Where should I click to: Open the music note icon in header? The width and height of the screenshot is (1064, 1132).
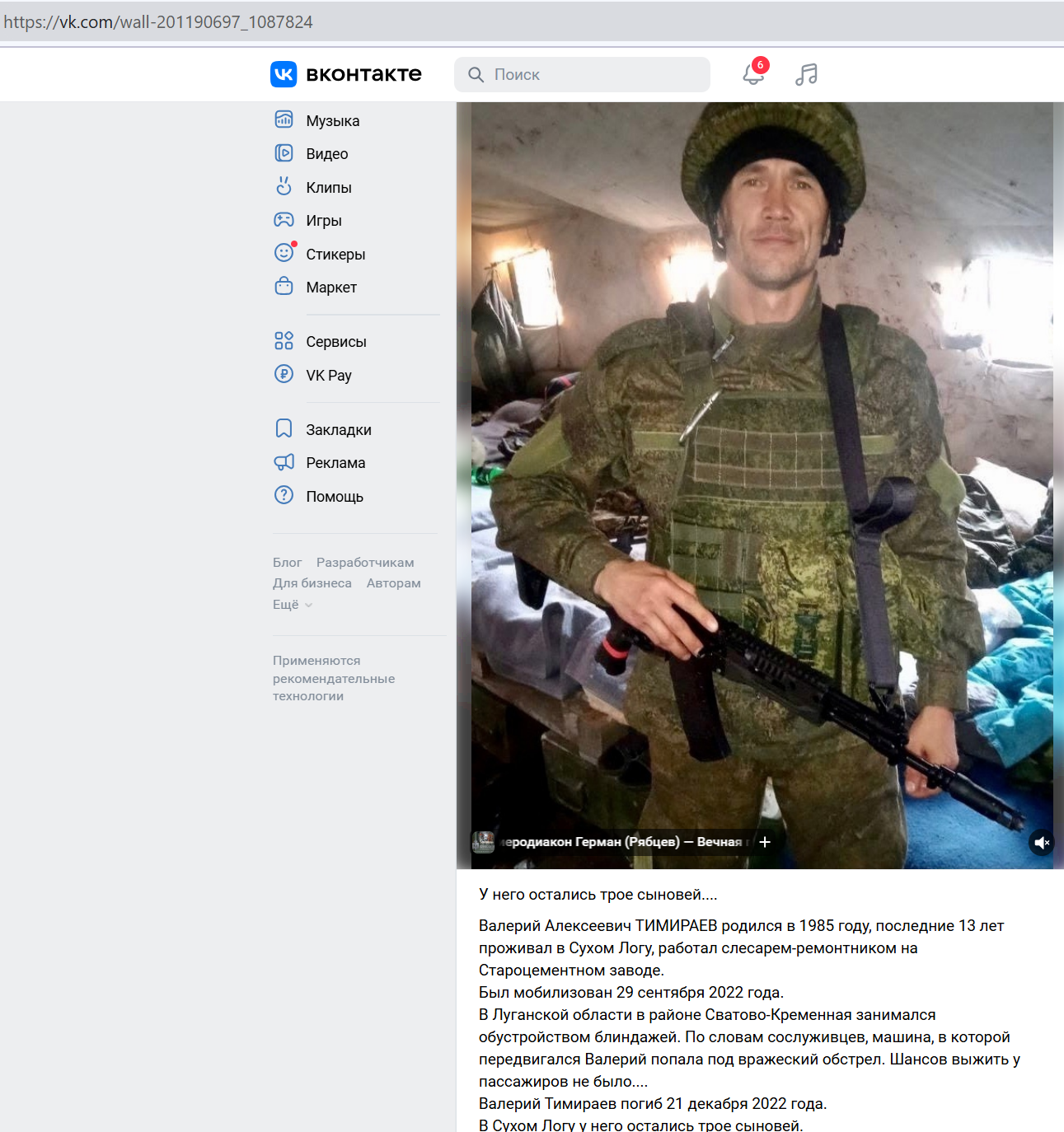coord(806,74)
